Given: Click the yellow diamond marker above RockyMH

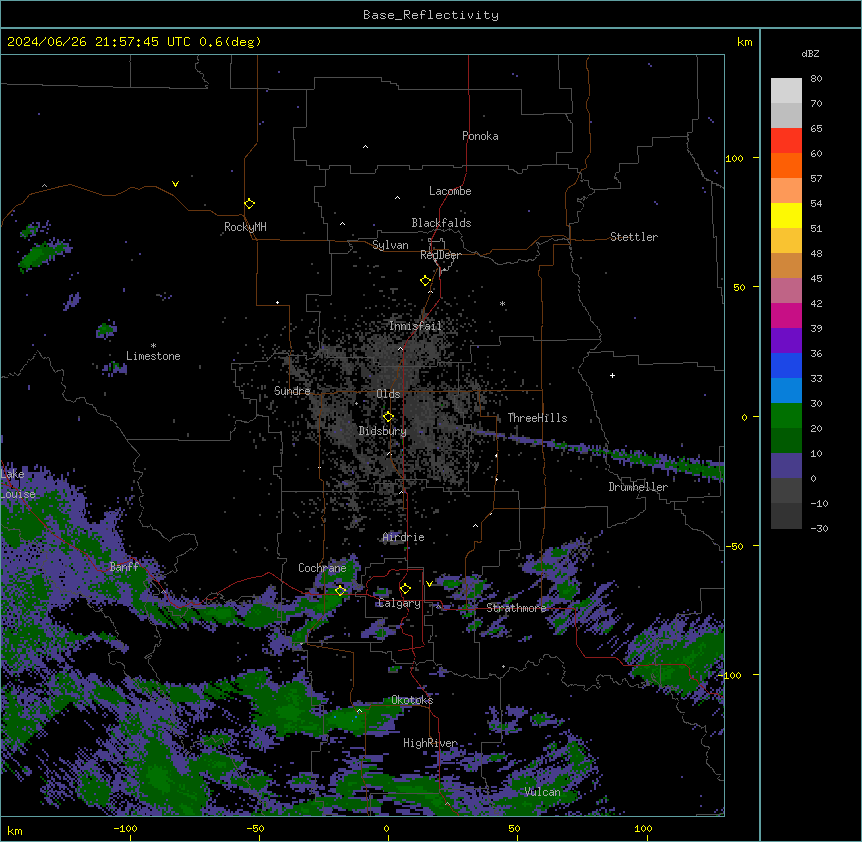Looking at the screenshot, I should [249, 204].
